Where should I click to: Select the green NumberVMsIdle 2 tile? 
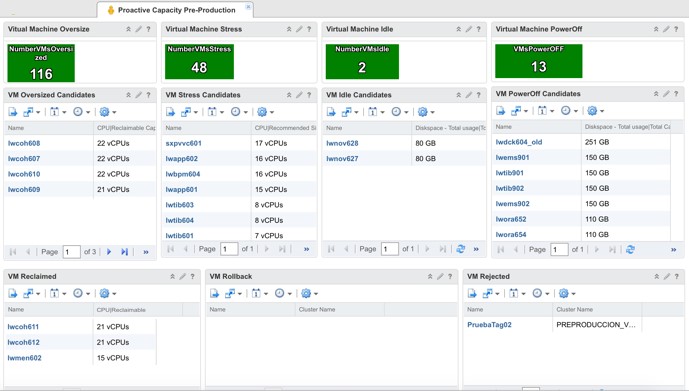click(x=362, y=62)
